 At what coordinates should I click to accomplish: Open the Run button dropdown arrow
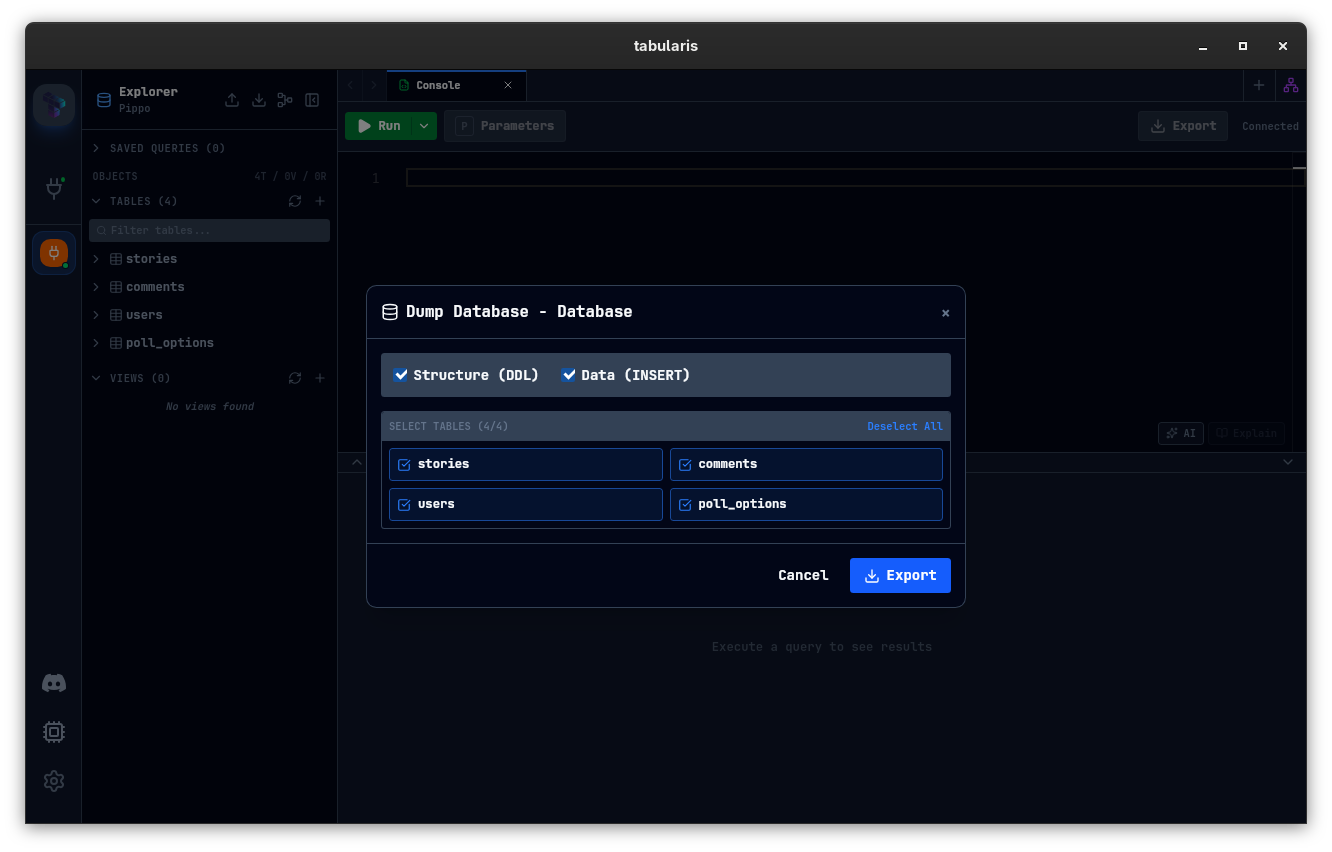point(424,126)
